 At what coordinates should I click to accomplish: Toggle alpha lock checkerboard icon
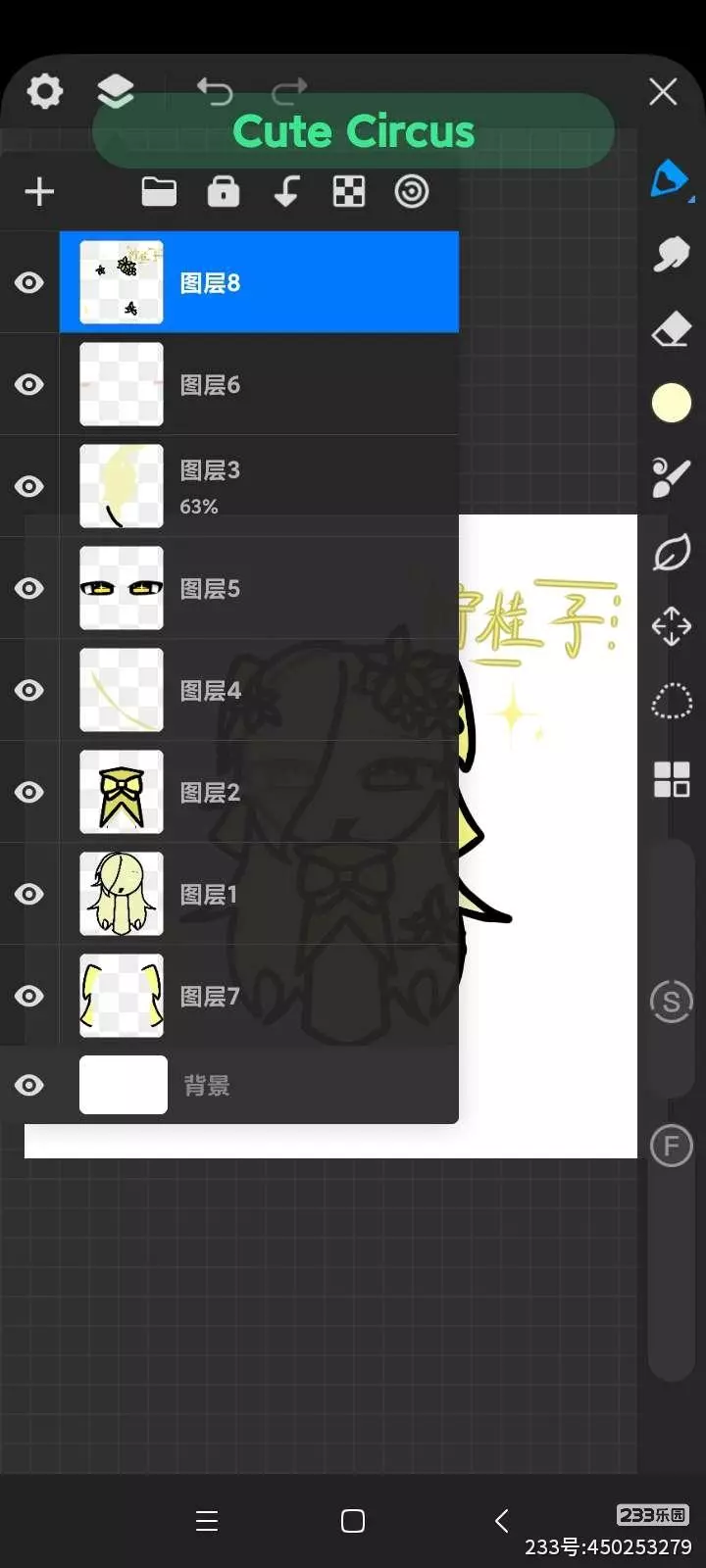point(349,191)
